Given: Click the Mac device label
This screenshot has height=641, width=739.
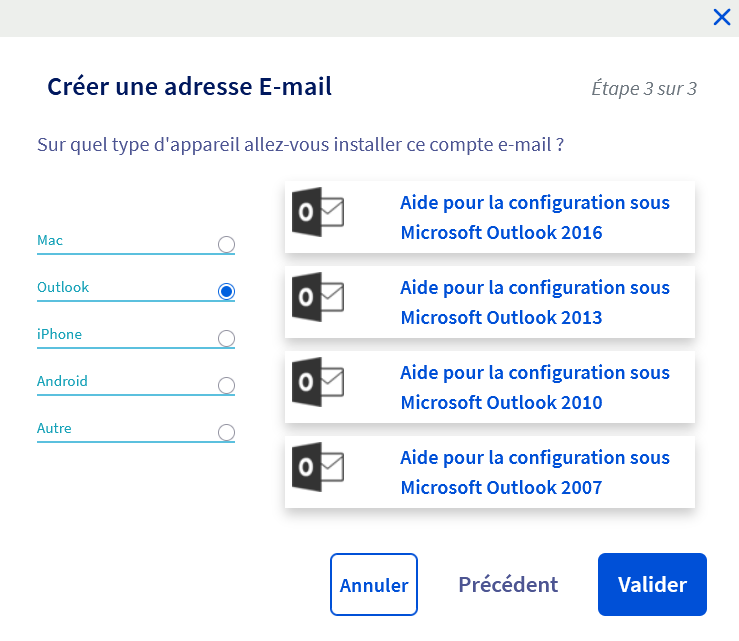Looking at the screenshot, I should click(50, 241).
